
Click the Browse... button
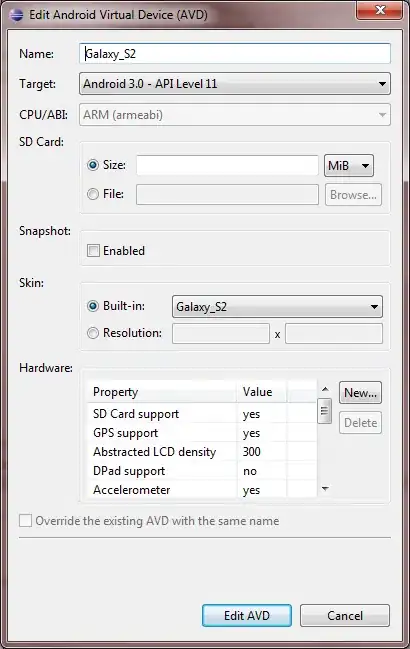click(353, 195)
